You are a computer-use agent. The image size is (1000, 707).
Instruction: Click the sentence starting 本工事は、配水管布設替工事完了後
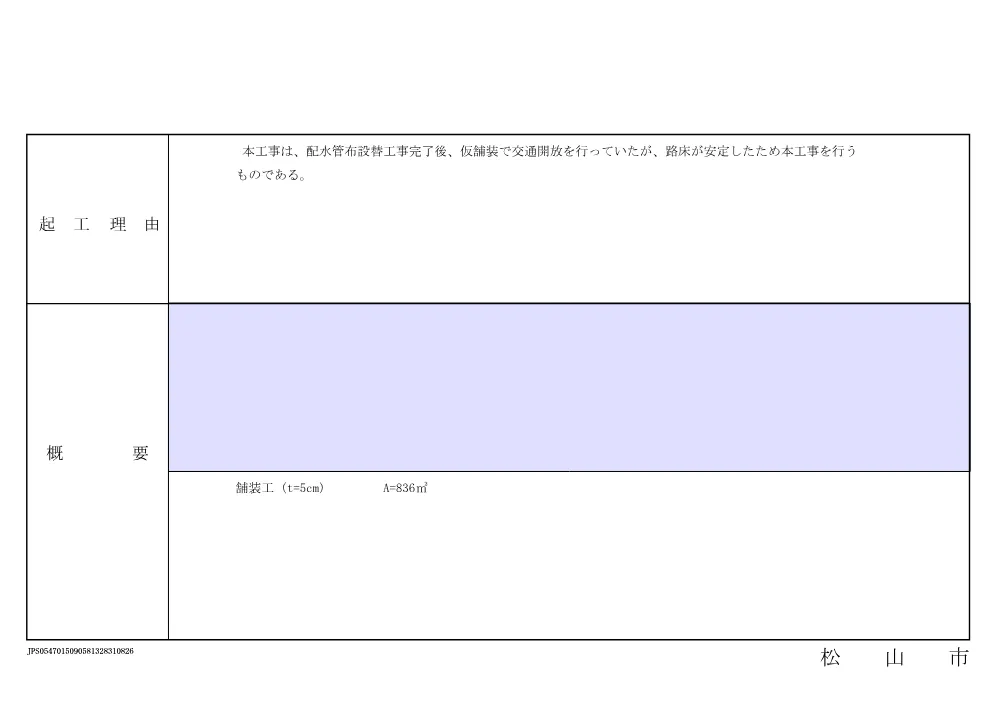click(549, 152)
